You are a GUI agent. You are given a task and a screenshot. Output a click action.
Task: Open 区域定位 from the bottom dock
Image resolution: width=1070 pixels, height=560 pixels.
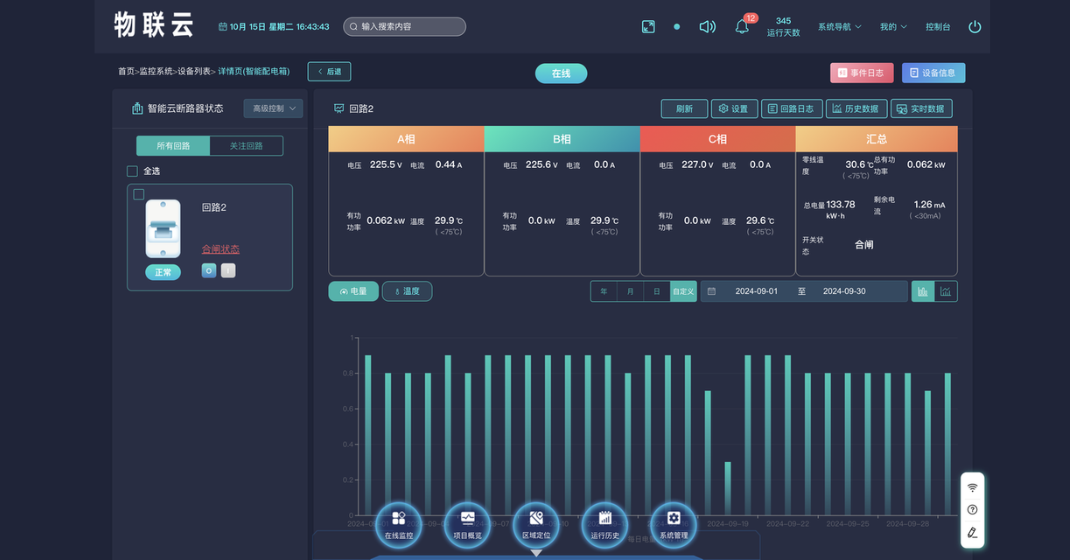(x=536, y=521)
